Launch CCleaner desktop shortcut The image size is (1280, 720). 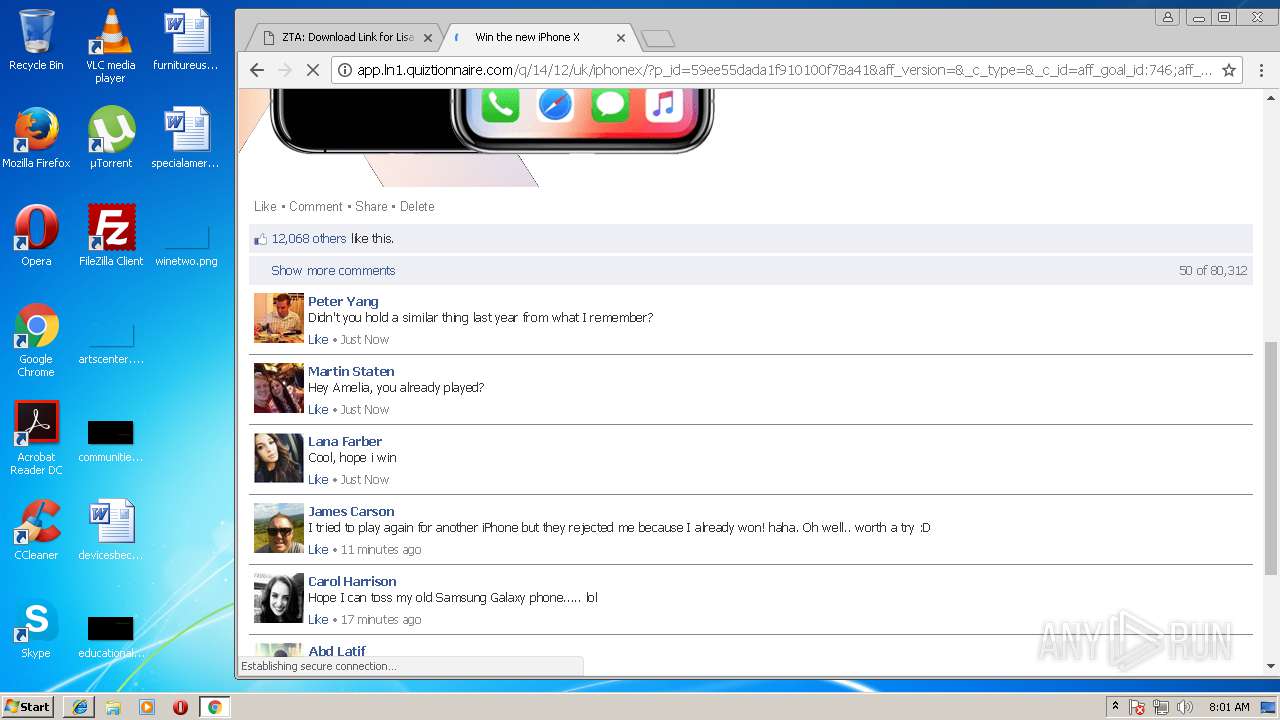(x=36, y=530)
